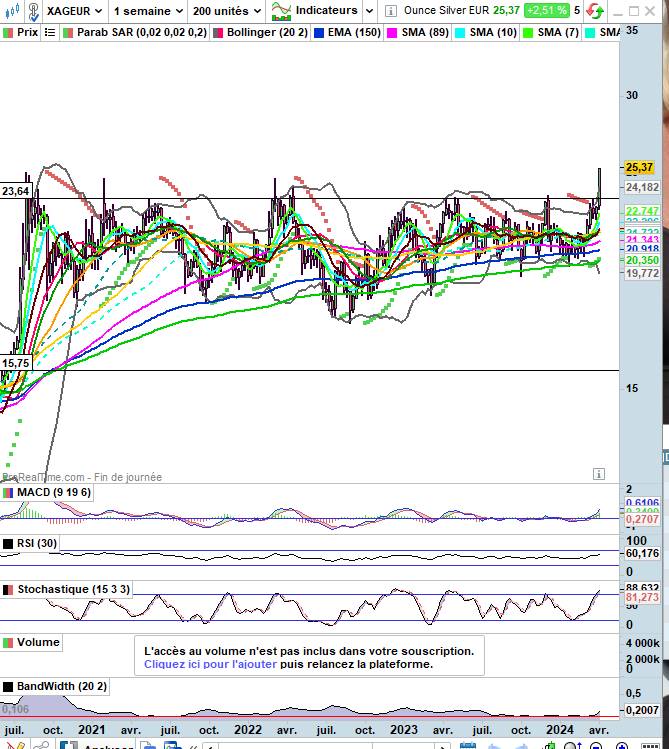The height and width of the screenshot is (749, 669).
Task: Click the BandWidth (20 2) panel label
Action: click(58, 687)
